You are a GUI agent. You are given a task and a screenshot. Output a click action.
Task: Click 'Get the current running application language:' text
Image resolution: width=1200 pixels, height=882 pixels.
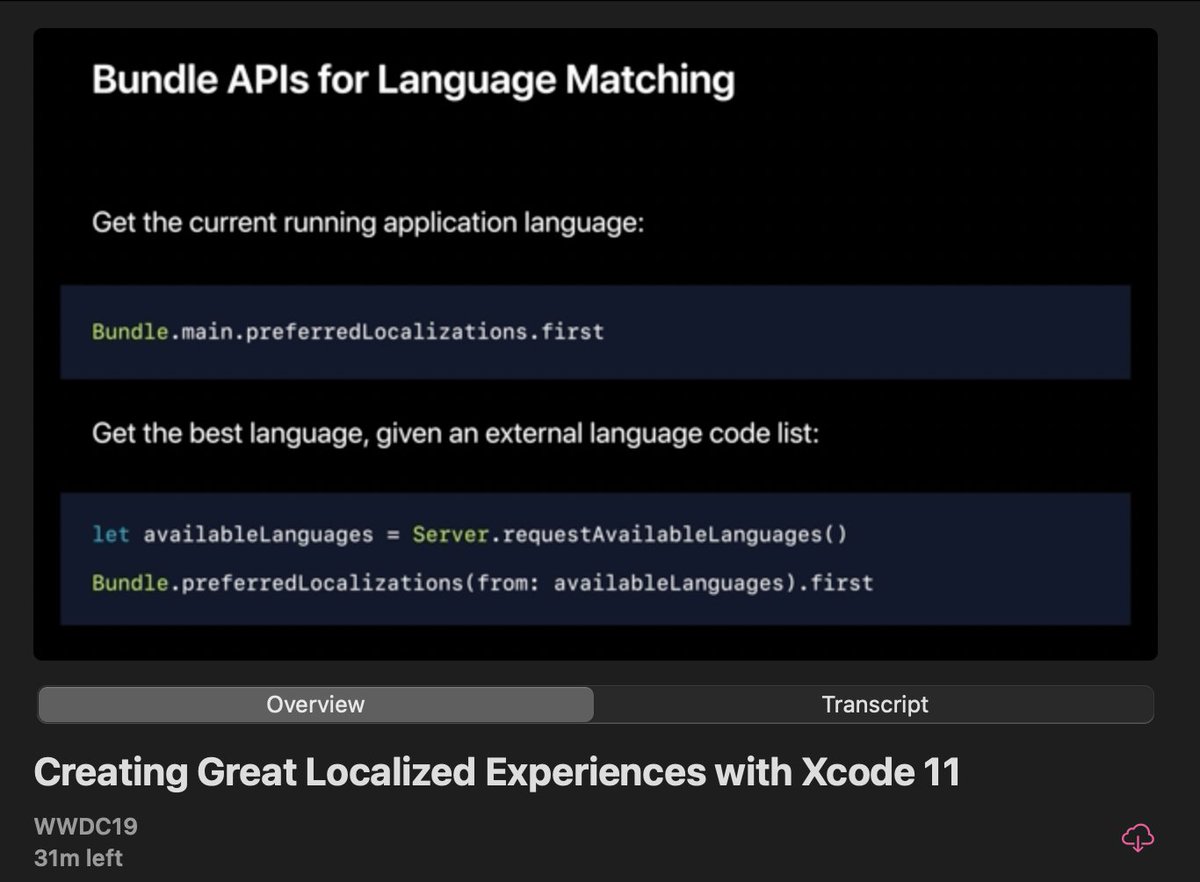pos(368,222)
